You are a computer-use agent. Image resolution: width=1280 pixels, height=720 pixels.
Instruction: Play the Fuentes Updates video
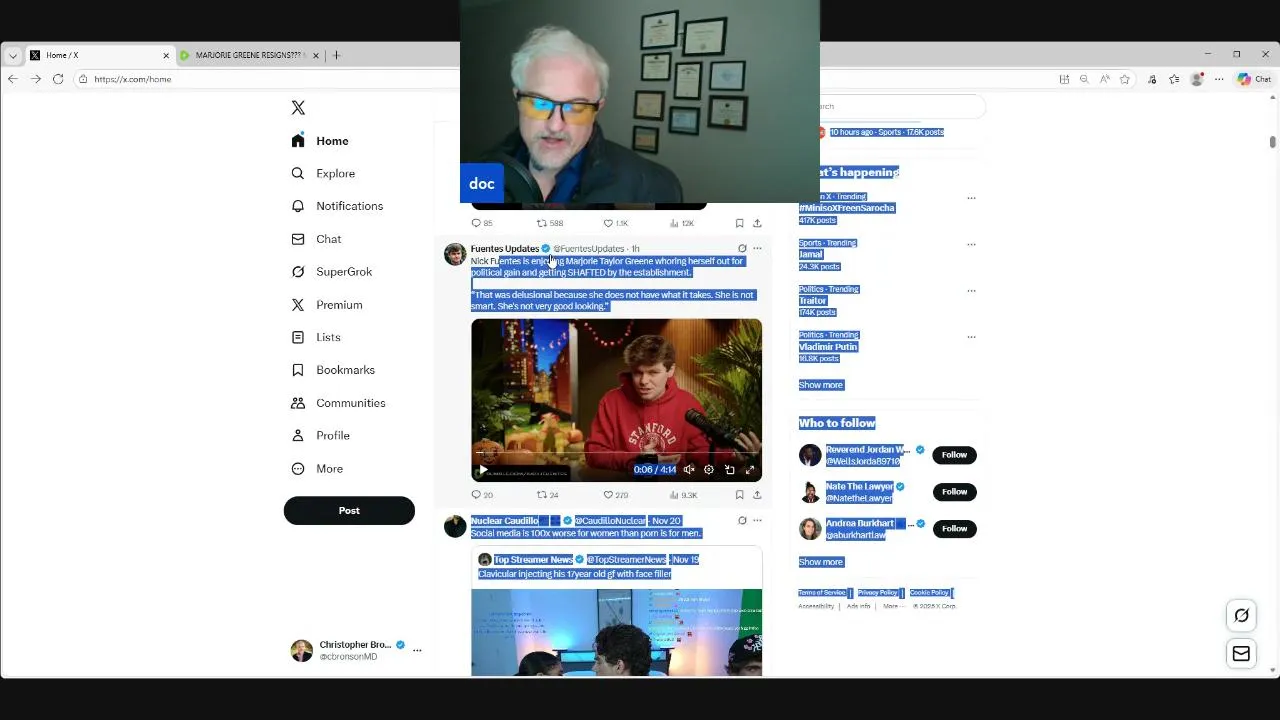point(483,470)
